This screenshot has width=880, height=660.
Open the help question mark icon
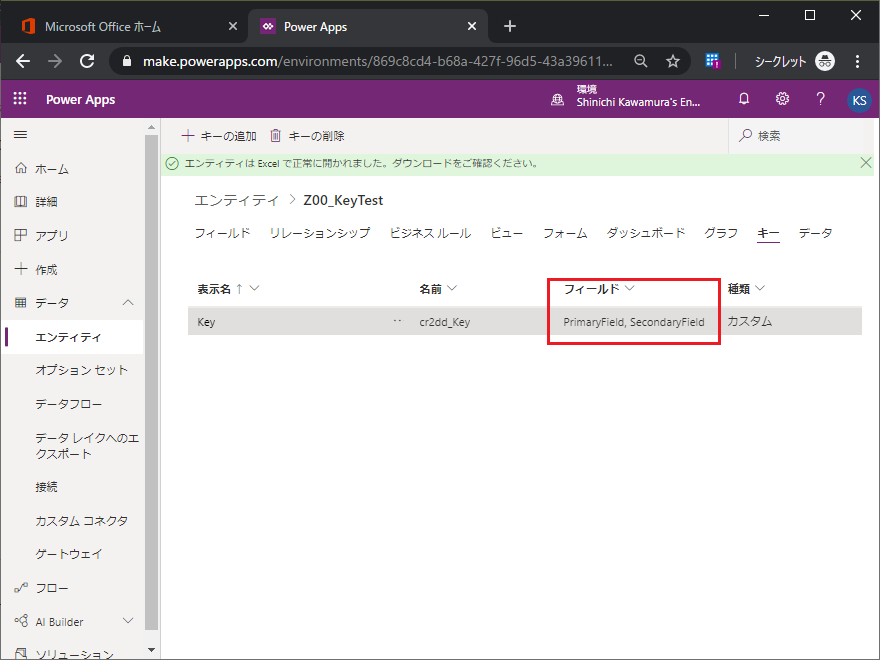coord(821,99)
